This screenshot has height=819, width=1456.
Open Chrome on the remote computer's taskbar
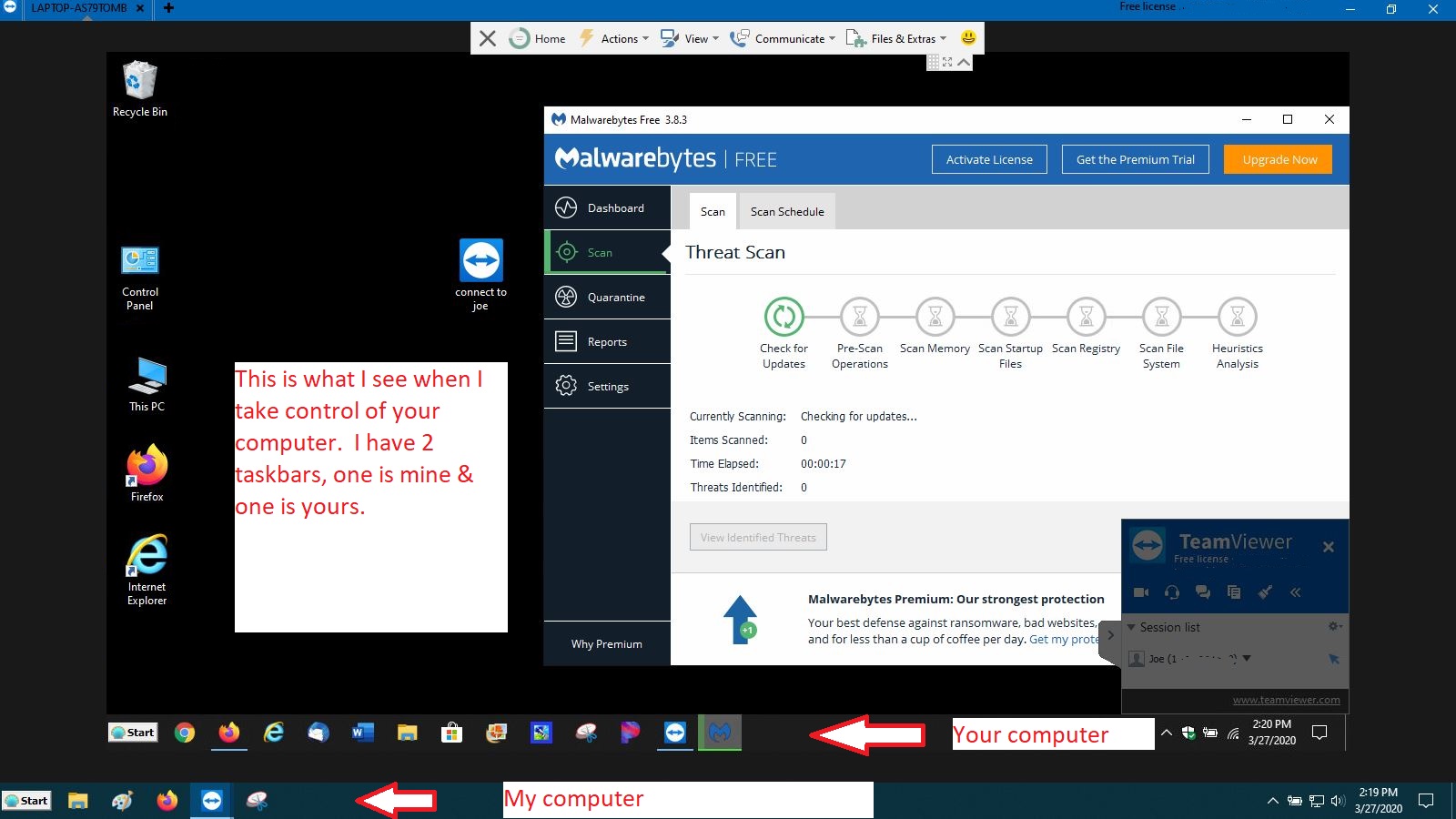(x=185, y=733)
